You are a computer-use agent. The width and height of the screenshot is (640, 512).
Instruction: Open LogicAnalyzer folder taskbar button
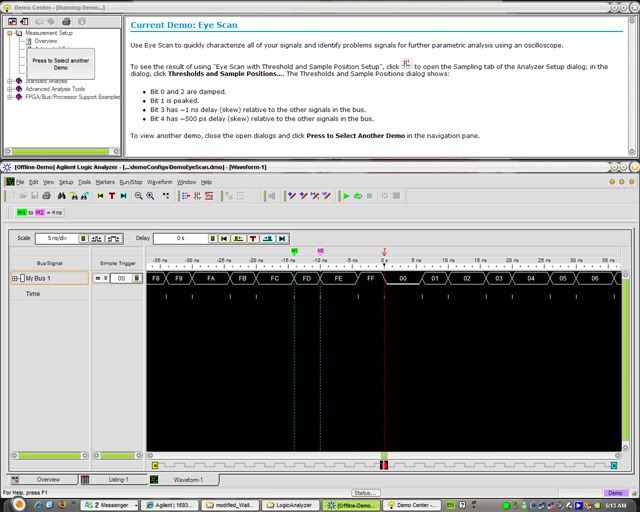pyautogui.click(x=290, y=505)
